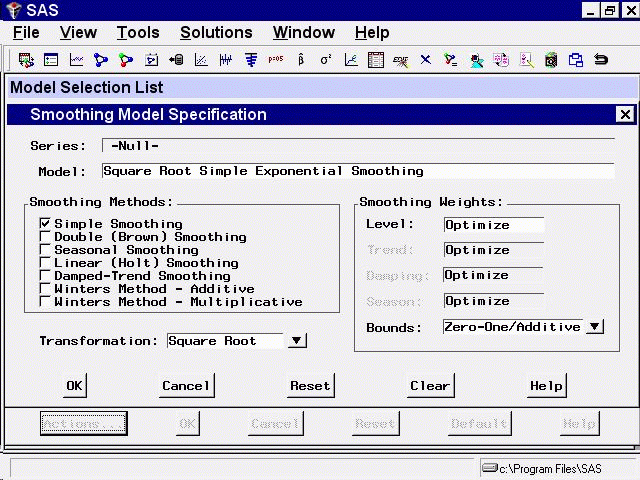
Task: Click the red-green-blue three-node toolbar icon
Action: pos(126,60)
